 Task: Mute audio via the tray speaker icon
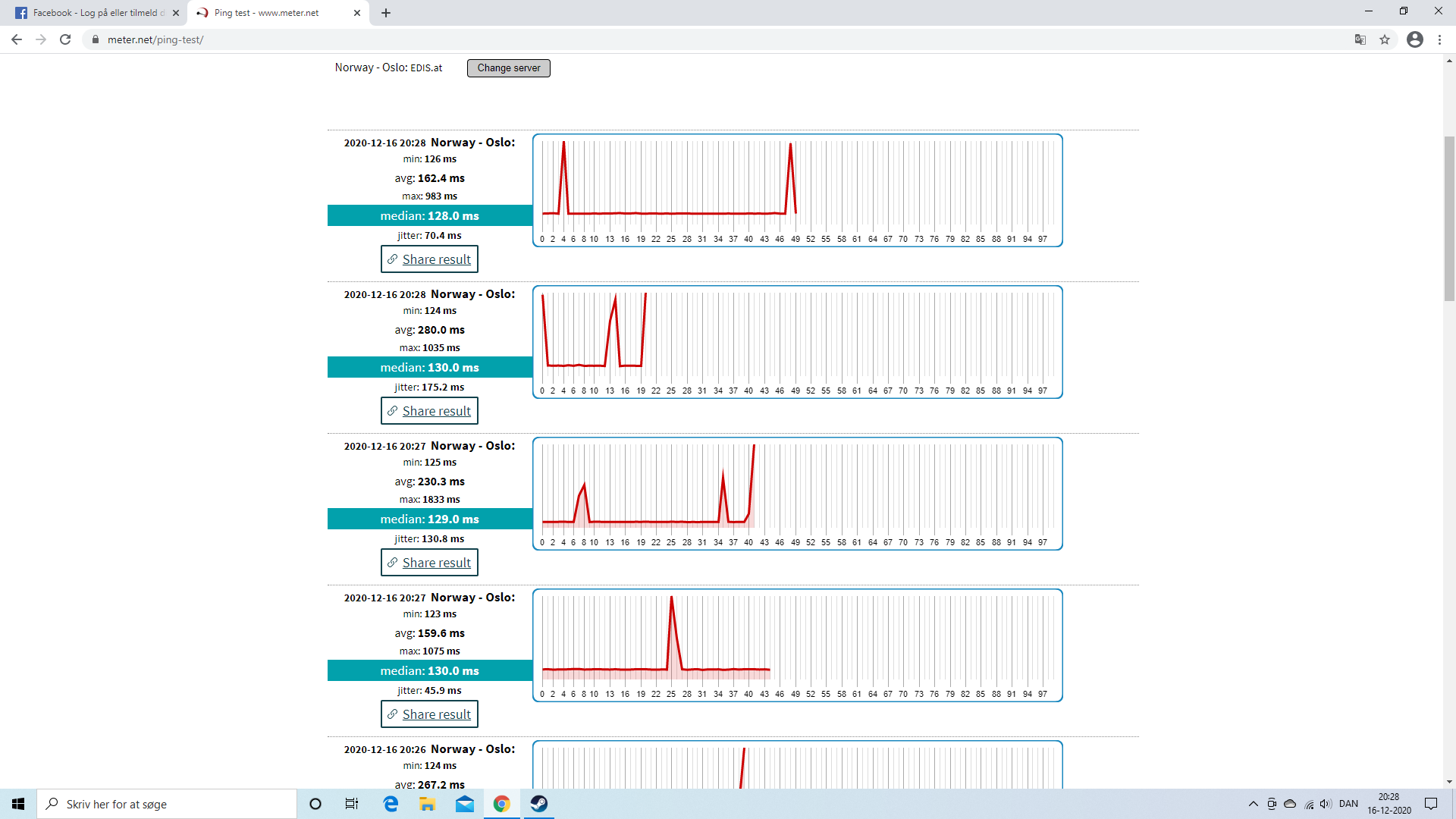tap(1326, 804)
